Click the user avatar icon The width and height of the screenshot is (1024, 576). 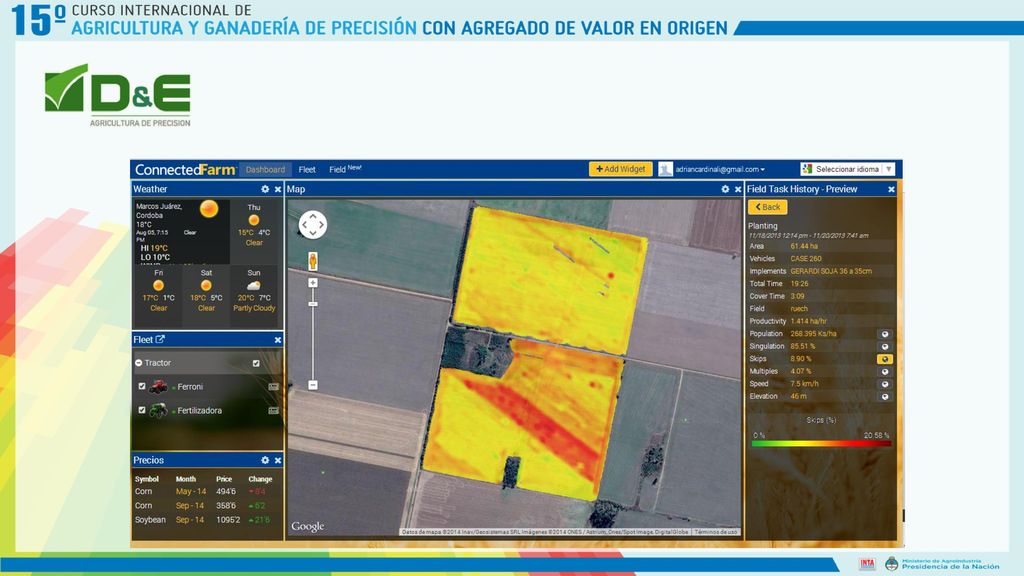point(665,169)
